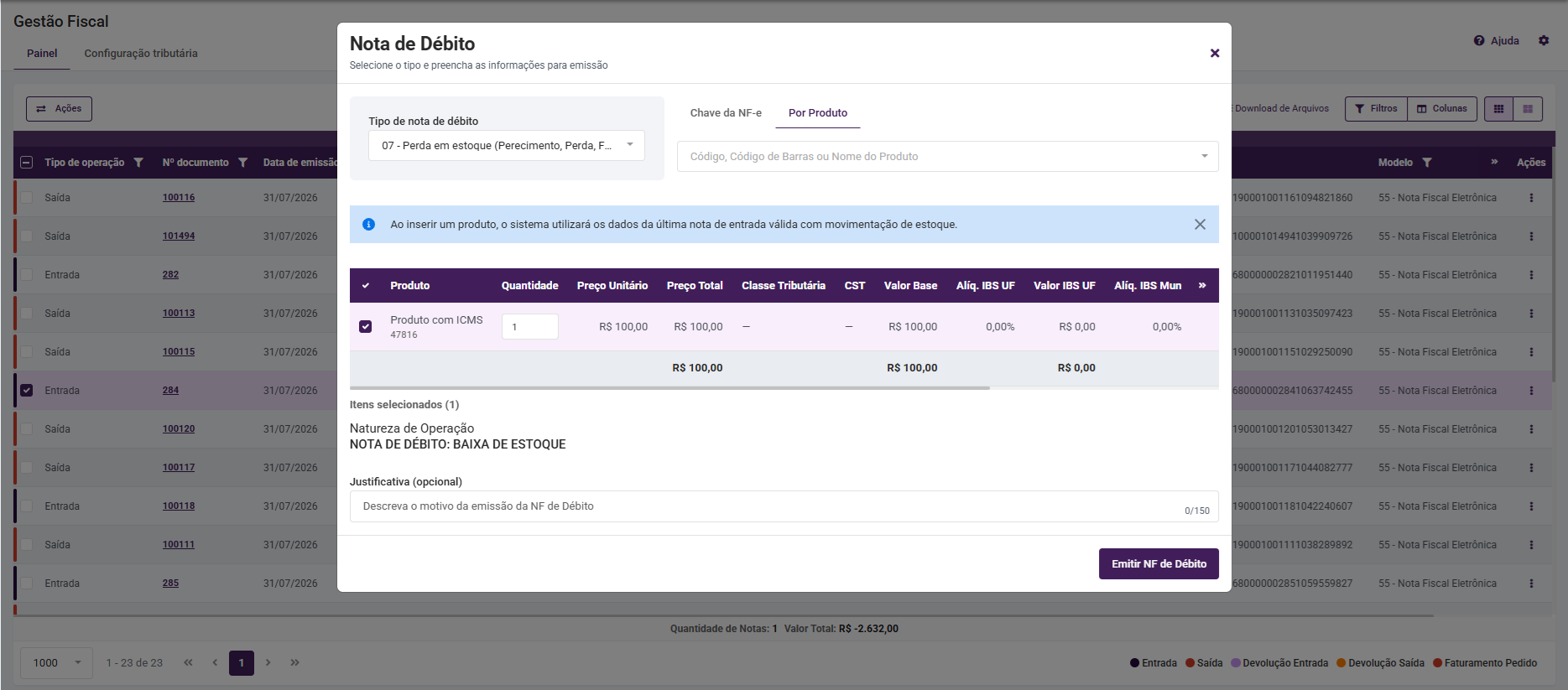
Task: Click page number 1 button
Action: coord(242,662)
